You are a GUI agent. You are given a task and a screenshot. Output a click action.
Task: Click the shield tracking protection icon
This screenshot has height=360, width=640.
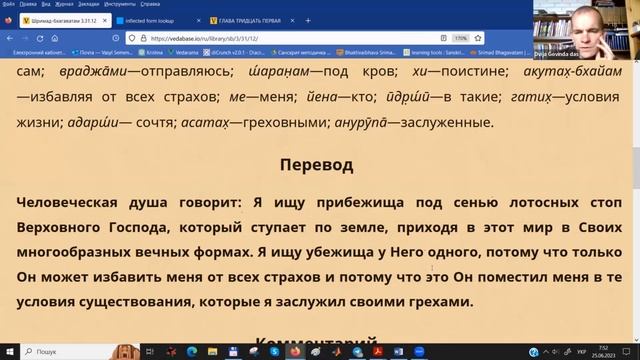132,38
